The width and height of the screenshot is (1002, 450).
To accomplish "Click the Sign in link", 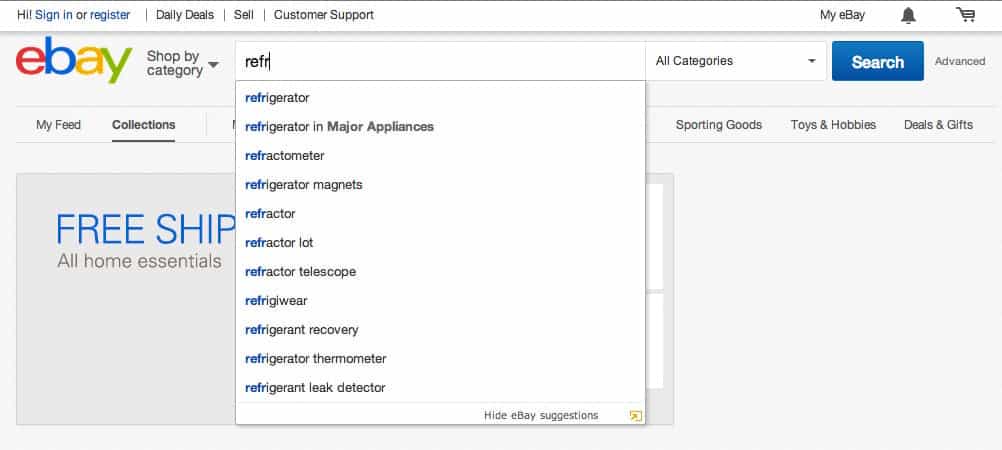I will coord(54,15).
